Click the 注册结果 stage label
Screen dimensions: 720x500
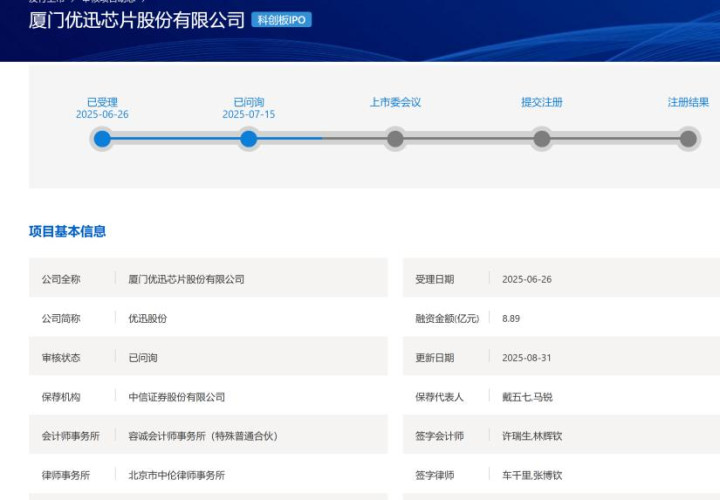688,102
